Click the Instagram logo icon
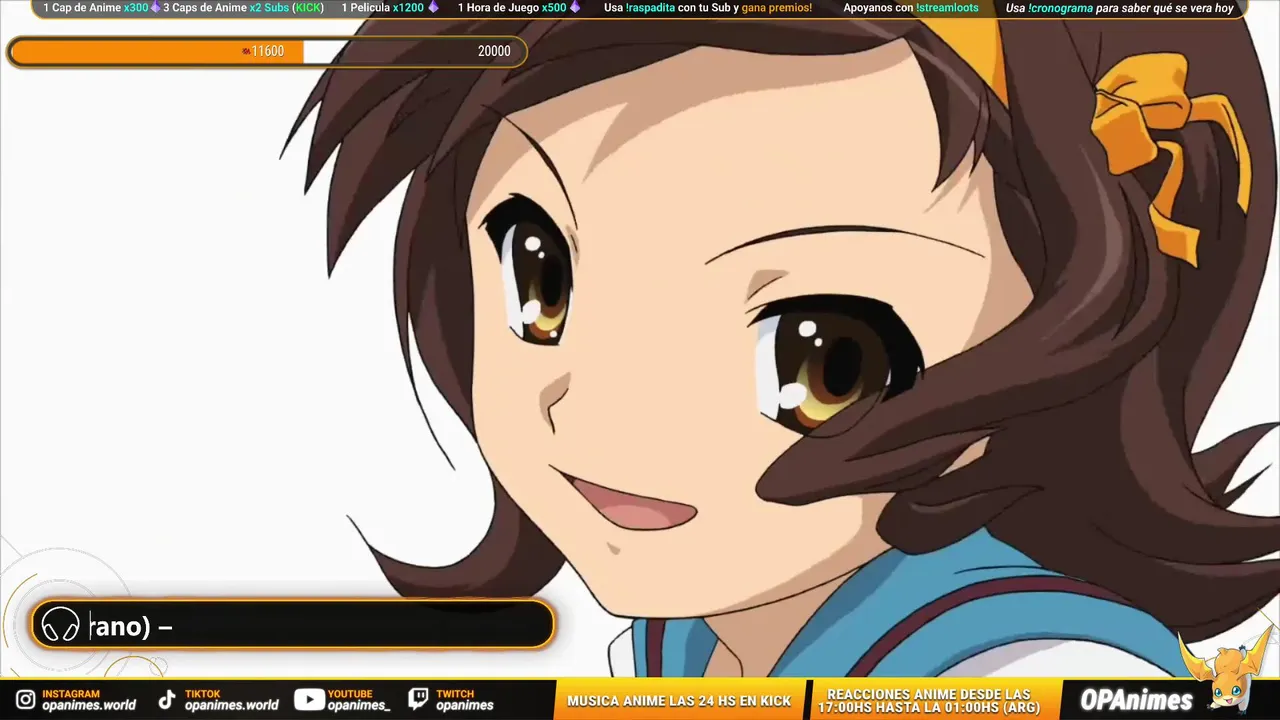The width and height of the screenshot is (1280, 720). click(x=25, y=700)
